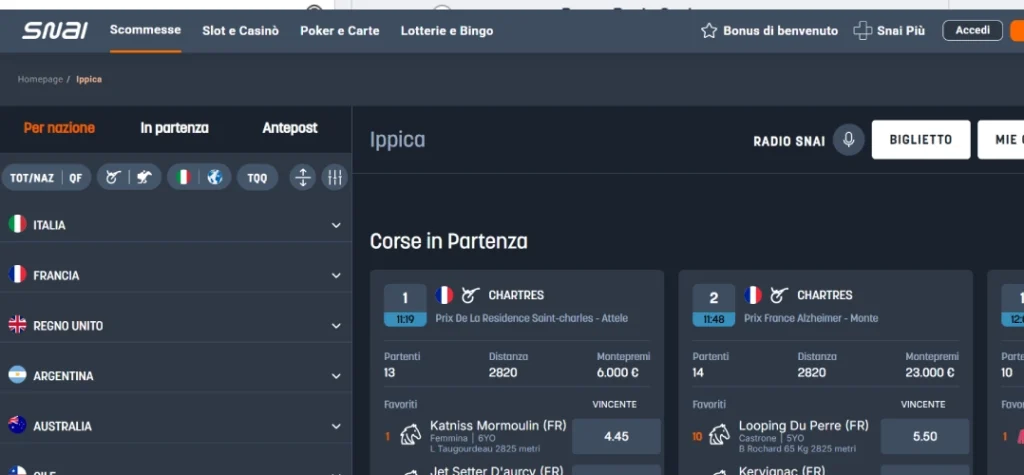Screen dimensions: 1024x475
Task: Go to Poker e Carte
Action: (x=340, y=31)
